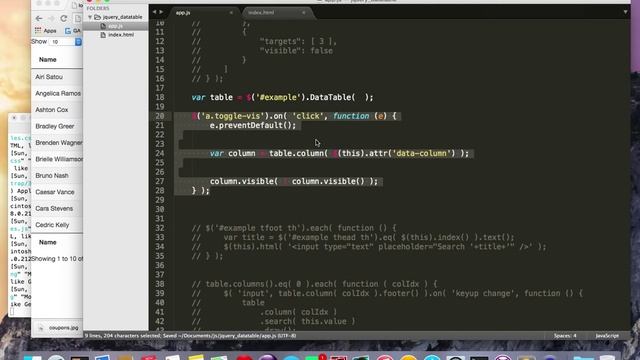Viewport: 640px width, 360px height.
Task: Select the Ashton Cox row
Action: point(57,110)
